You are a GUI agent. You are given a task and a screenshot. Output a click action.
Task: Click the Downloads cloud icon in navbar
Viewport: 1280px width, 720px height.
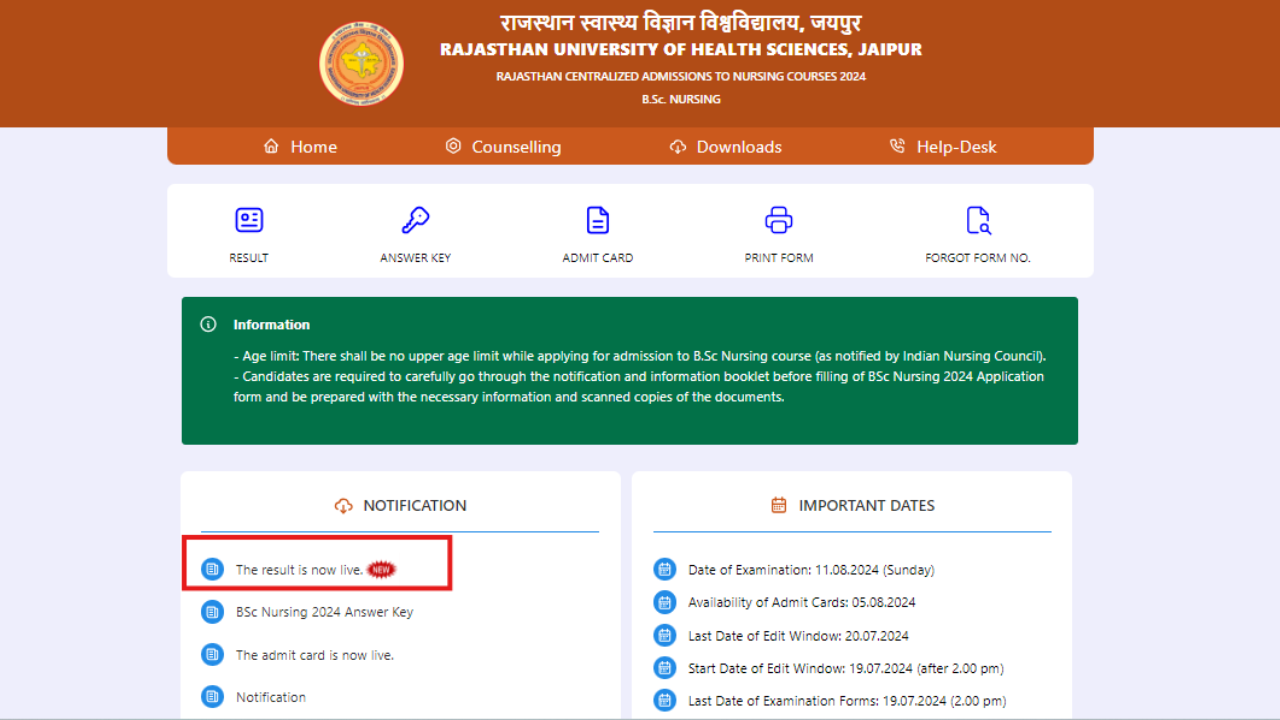[678, 147]
